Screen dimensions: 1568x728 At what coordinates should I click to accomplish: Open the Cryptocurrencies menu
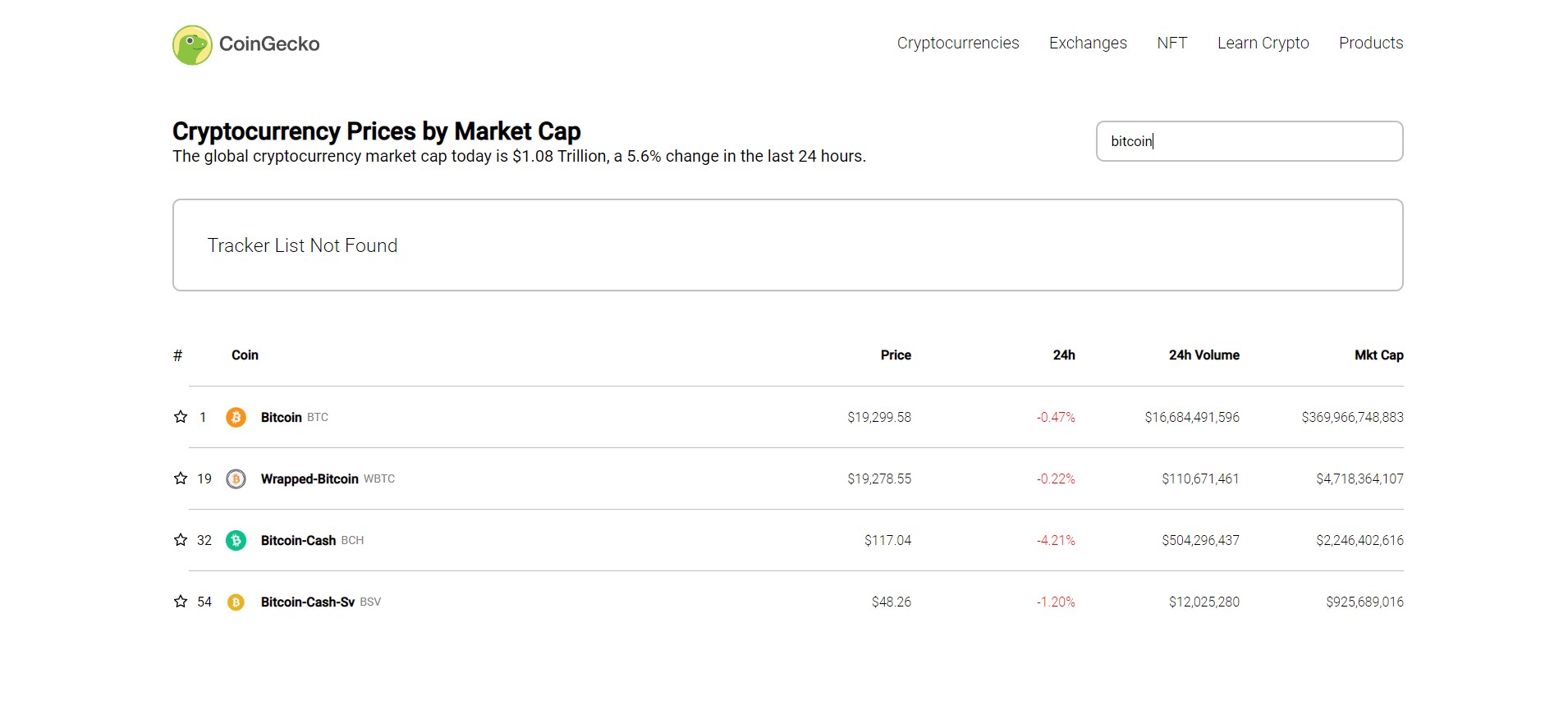(957, 43)
